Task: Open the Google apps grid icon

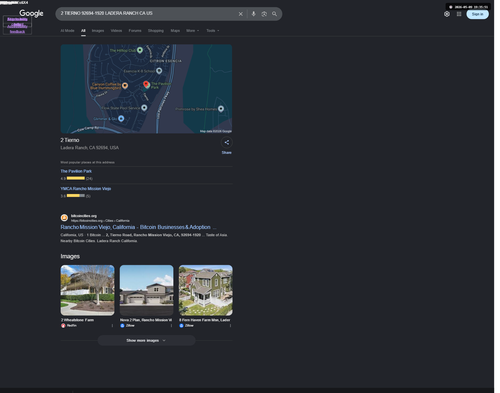Action: tap(459, 14)
